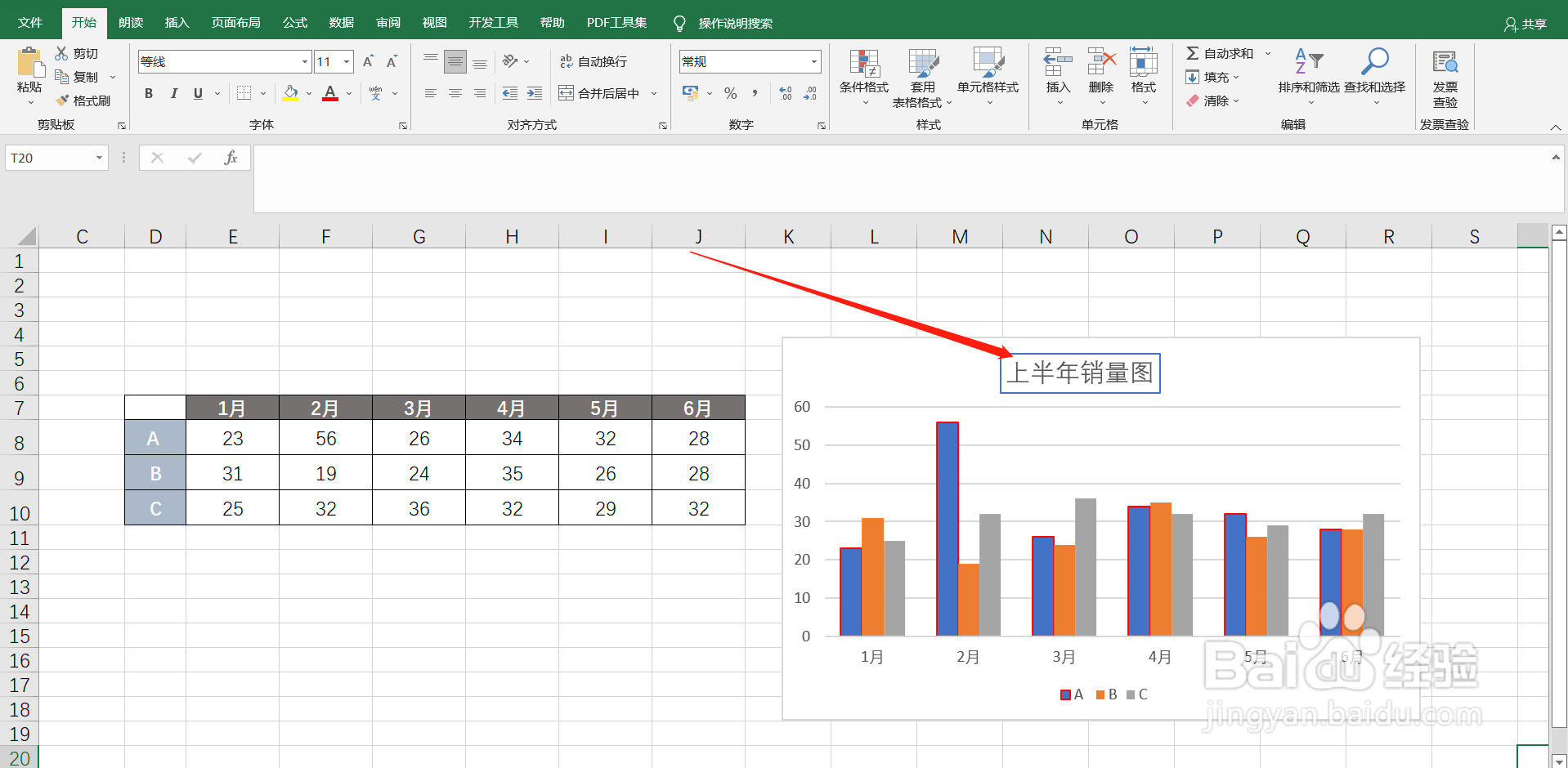
Task: Switch to the Formulas (公式) tab
Action: 295,23
